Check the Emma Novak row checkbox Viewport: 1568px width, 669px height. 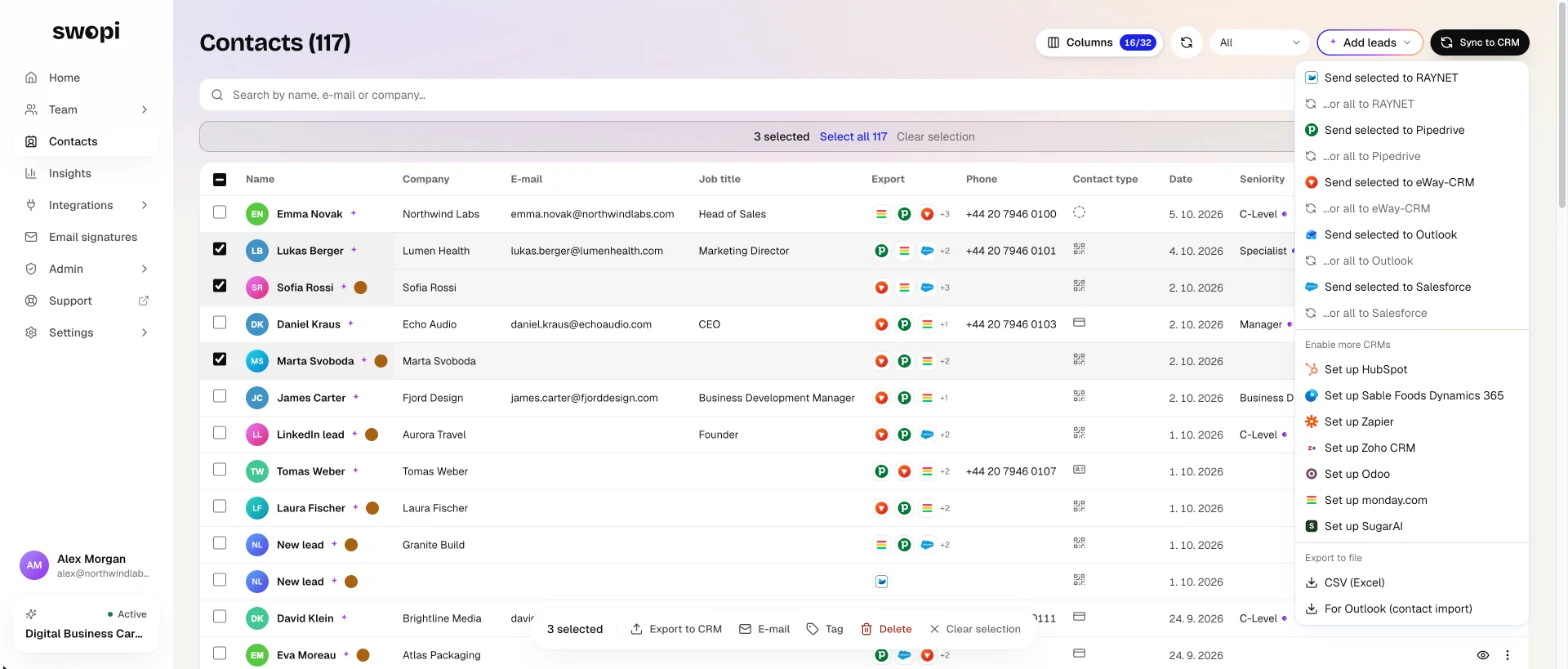[220, 212]
